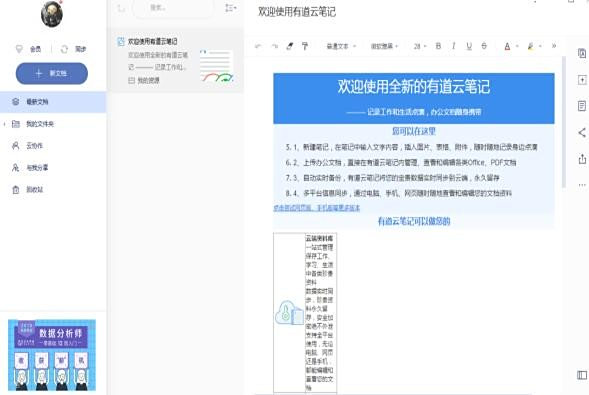The width and height of the screenshot is (589, 395).
Task: Click the document icon of the note item
Action: (x=121, y=41)
